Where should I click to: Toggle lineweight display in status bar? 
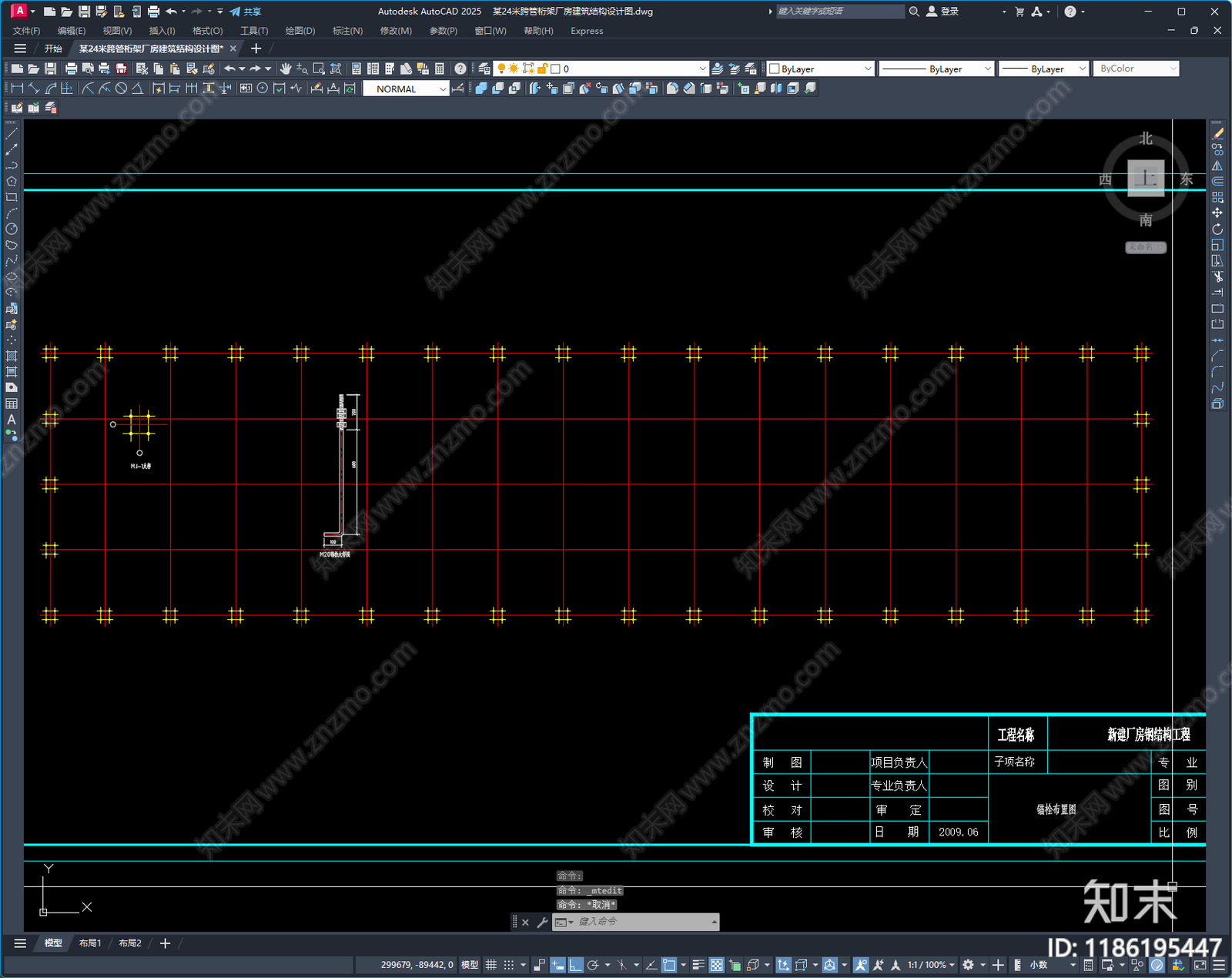coord(698,965)
